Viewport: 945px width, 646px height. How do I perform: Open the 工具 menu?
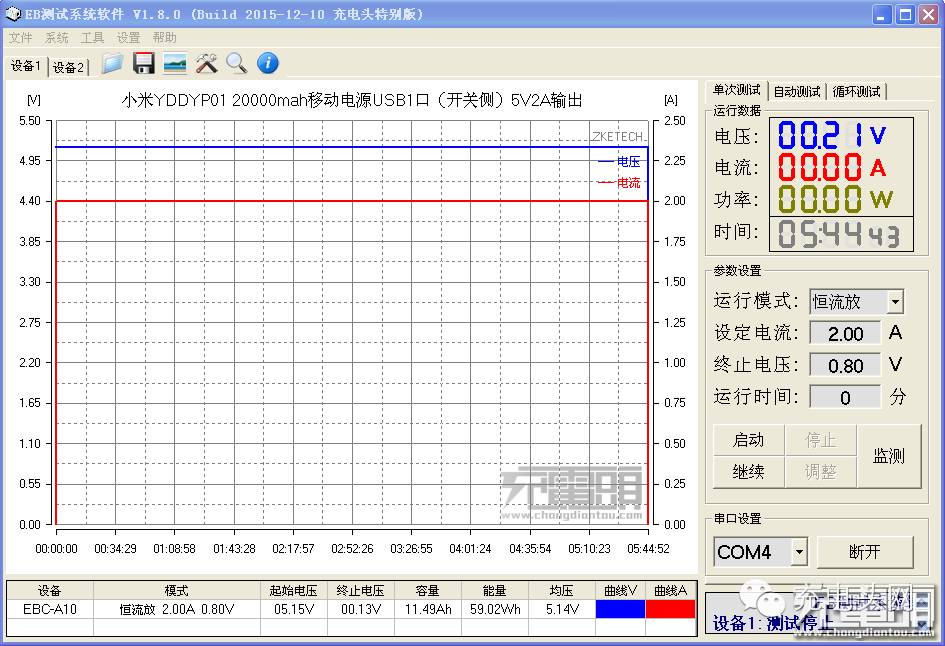tap(92, 37)
